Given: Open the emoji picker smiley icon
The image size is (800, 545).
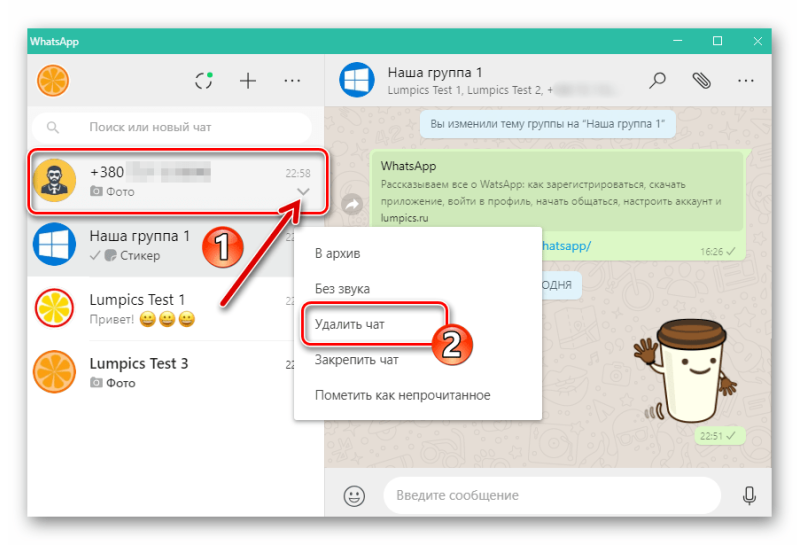Looking at the screenshot, I should 354,496.
